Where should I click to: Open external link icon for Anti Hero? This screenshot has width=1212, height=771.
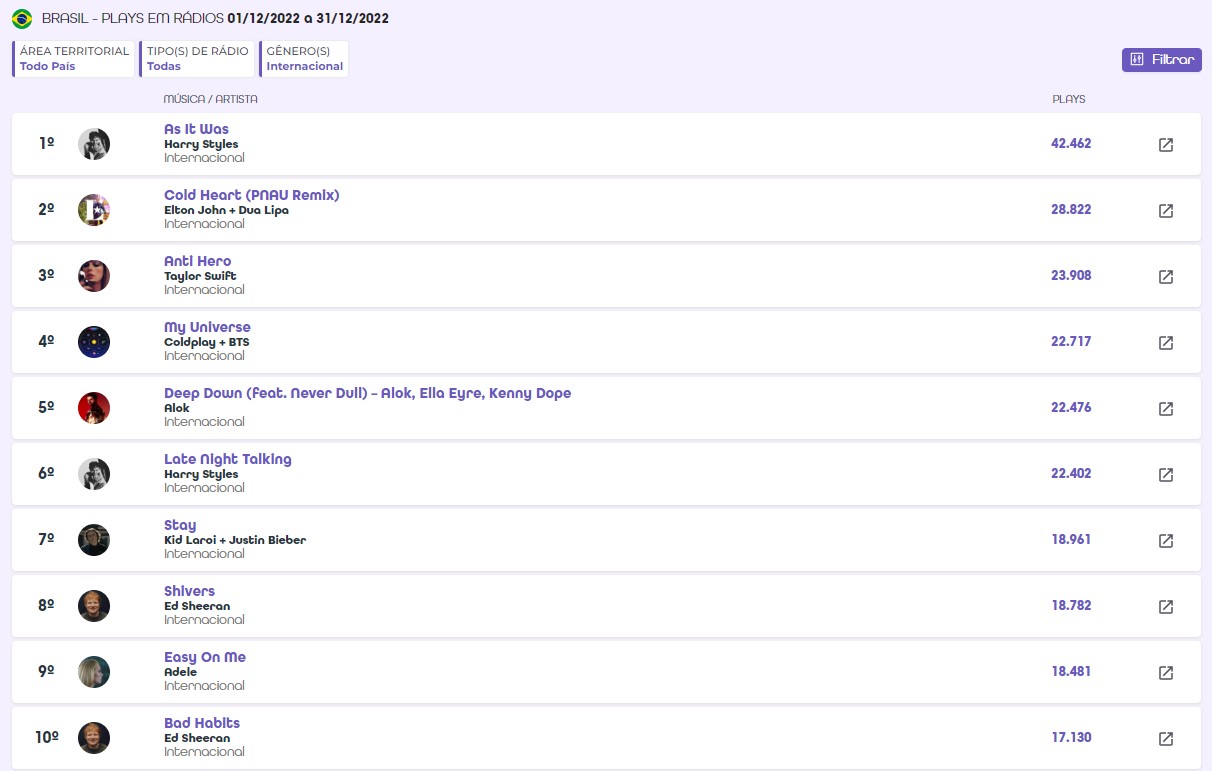coord(1165,276)
